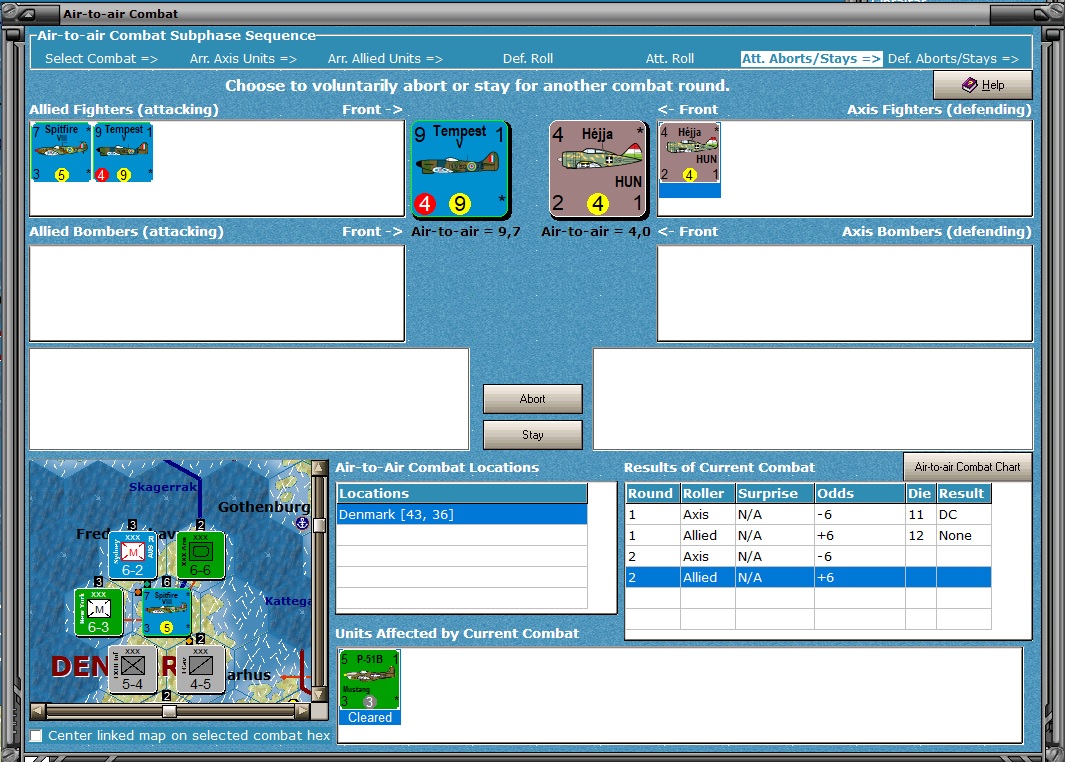1065x762 pixels.
Task: Click the New York 6-3 unit on map
Action: click(x=98, y=612)
